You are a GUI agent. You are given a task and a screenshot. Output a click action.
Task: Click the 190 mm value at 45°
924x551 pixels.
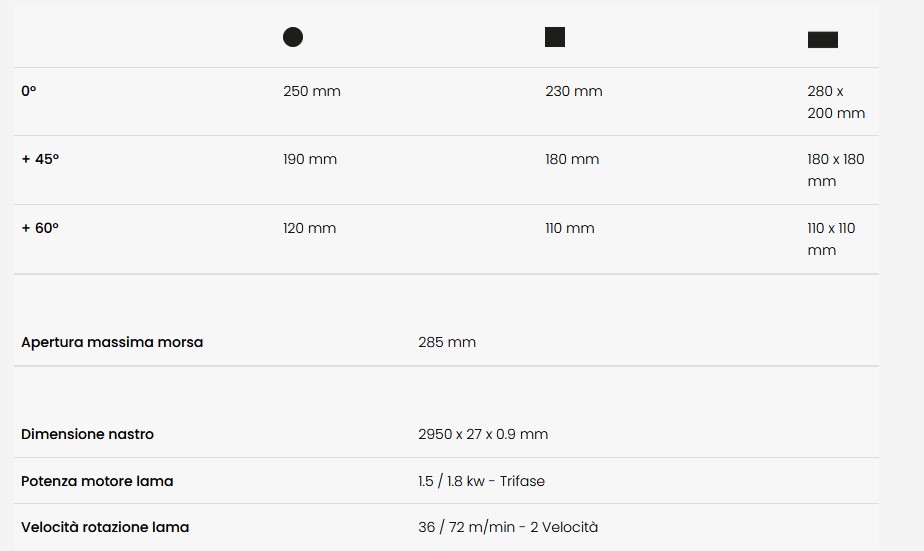[310, 159]
